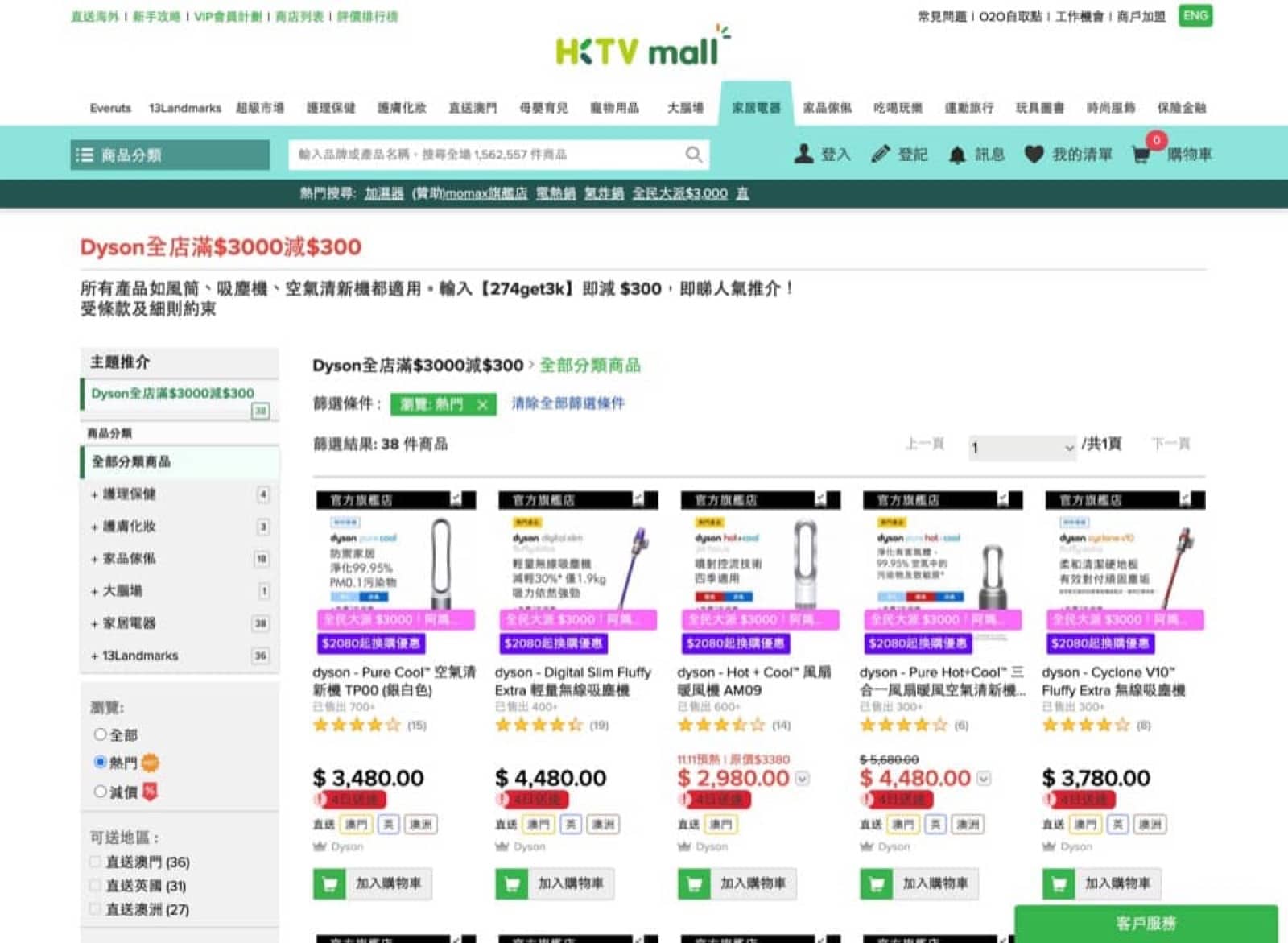Click the discount badge icon beside 減價
The image size is (1288, 943).
pos(150,792)
